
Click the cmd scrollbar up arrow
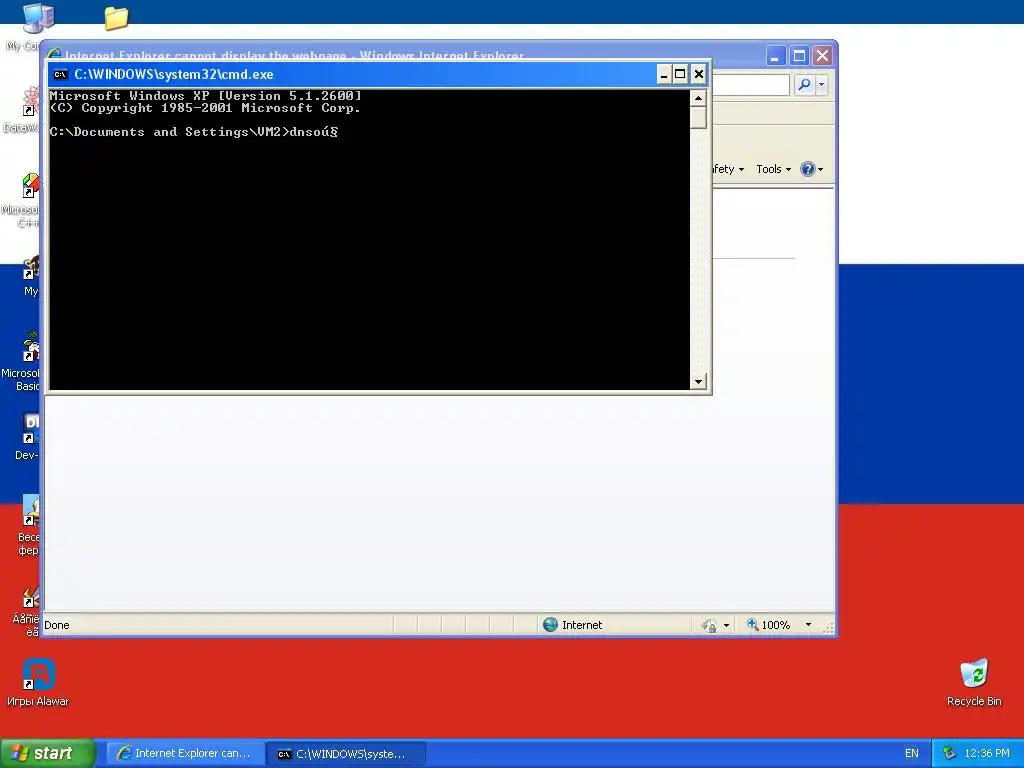[698, 99]
